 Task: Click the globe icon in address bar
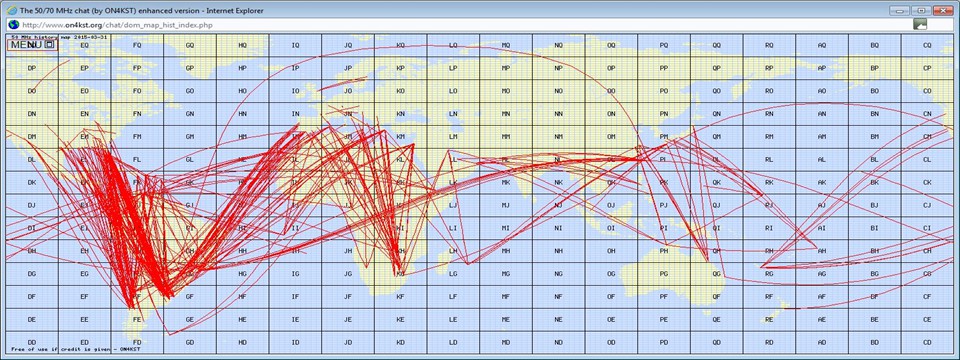[13, 24]
